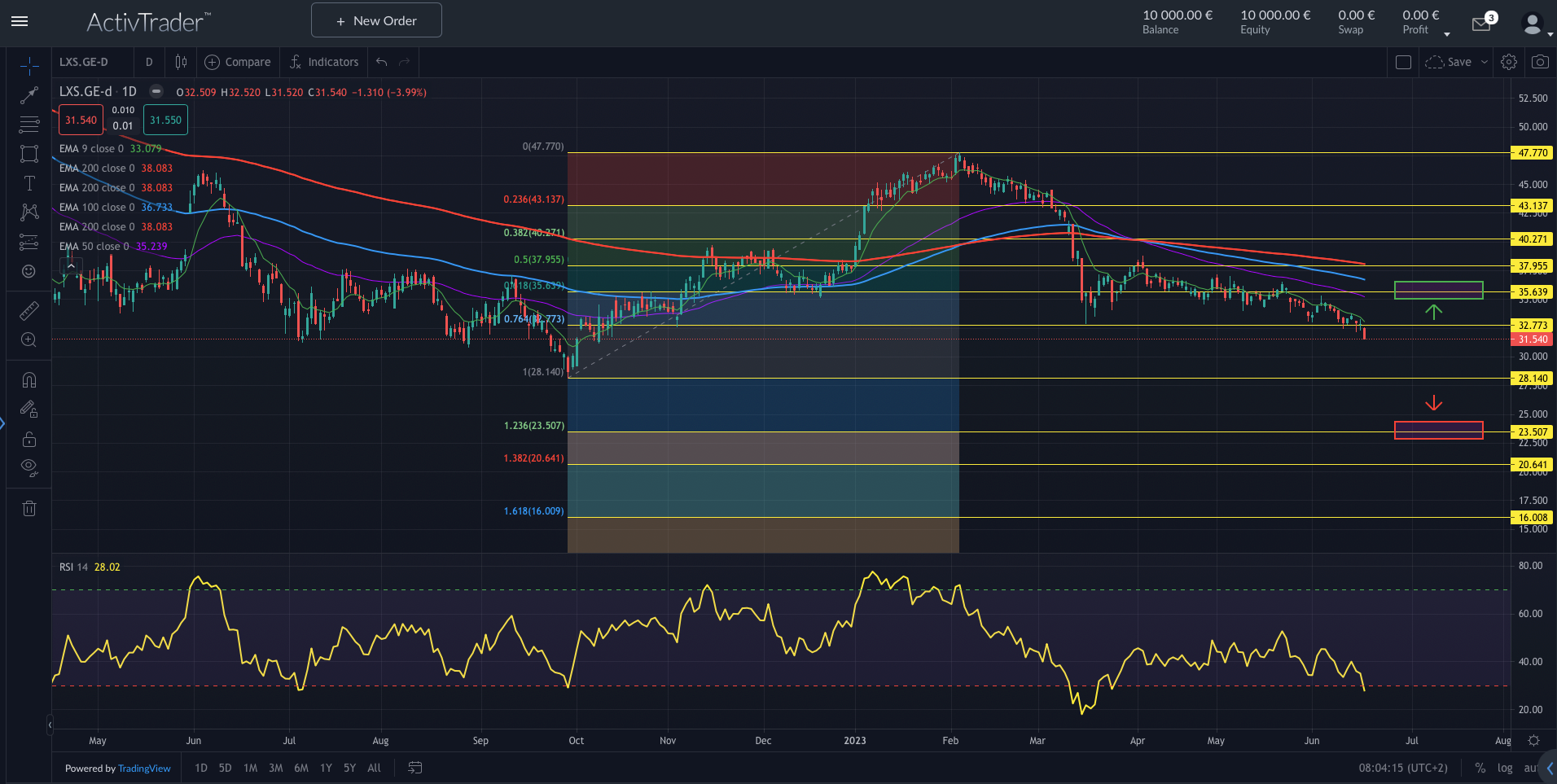Click the New Order button
Image resolution: width=1557 pixels, height=784 pixels.
[x=376, y=20]
